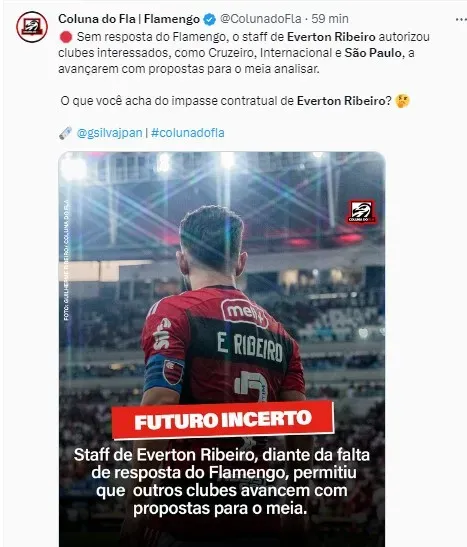467x547 pixels.
Task: Click the bold São Paulo text in tweet
Action: (x=373, y=53)
